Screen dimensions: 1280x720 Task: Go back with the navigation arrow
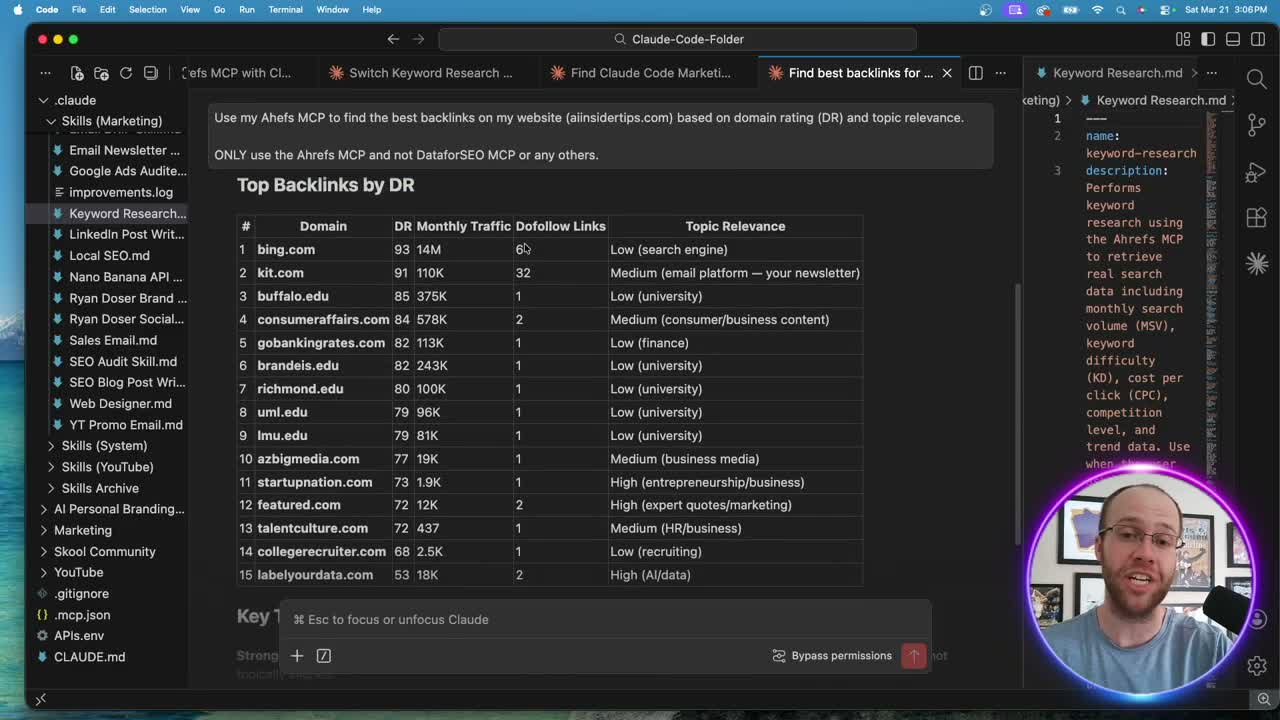click(393, 39)
